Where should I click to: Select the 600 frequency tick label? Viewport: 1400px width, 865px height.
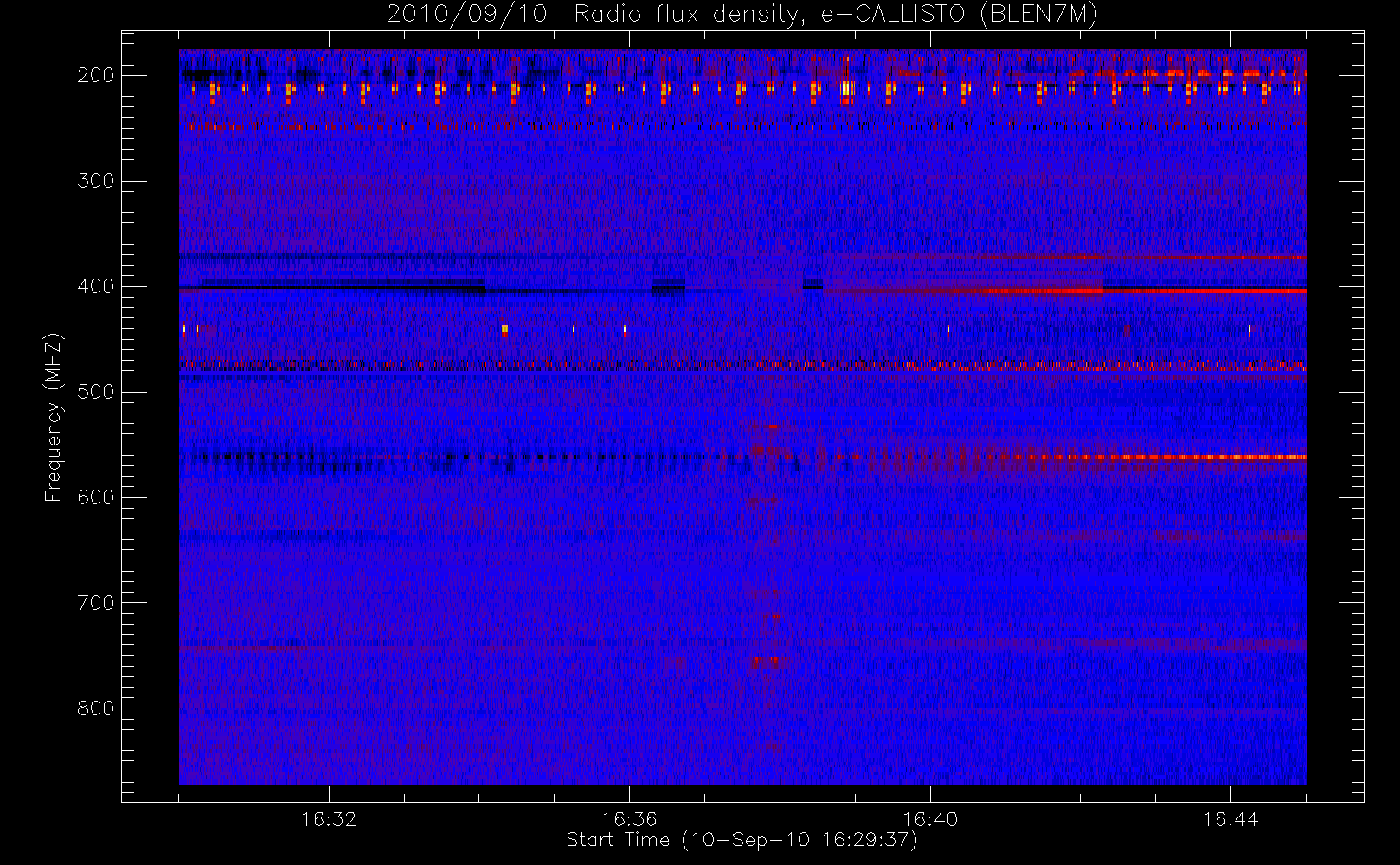click(x=96, y=497)
